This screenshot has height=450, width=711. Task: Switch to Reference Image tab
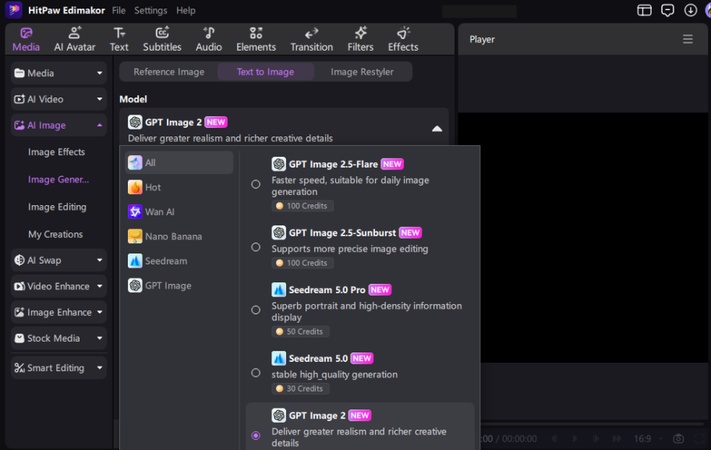(x=169, y=72)
